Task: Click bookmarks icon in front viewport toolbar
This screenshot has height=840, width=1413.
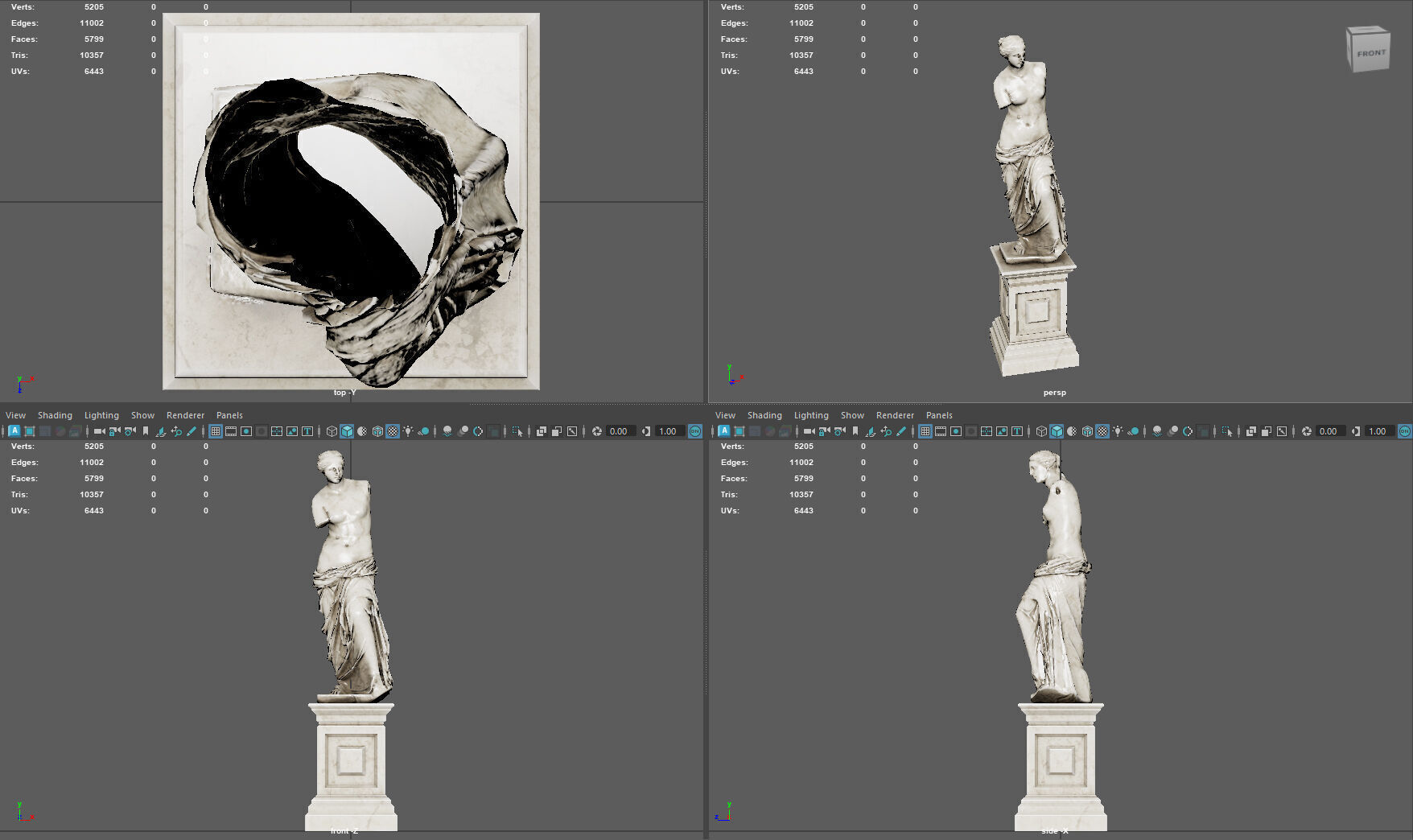Action: [x=146, y=431]
